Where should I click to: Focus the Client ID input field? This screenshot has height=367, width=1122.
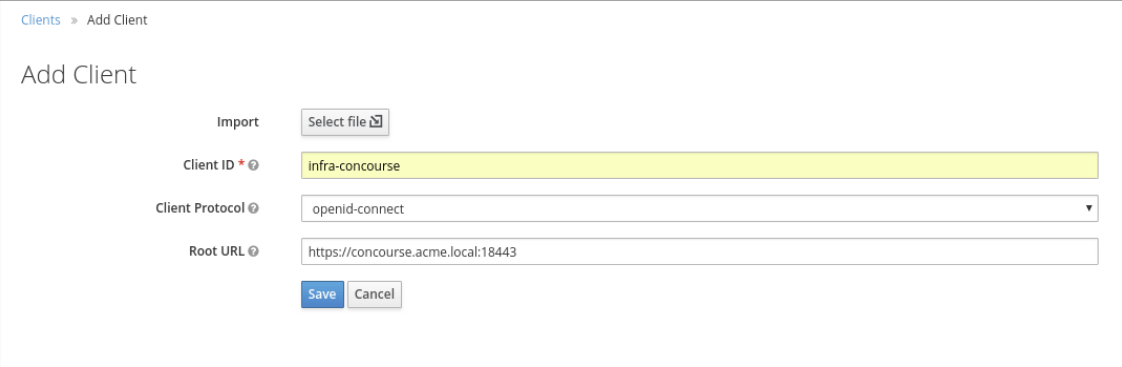pyautogui.click(x=699, y=165)
